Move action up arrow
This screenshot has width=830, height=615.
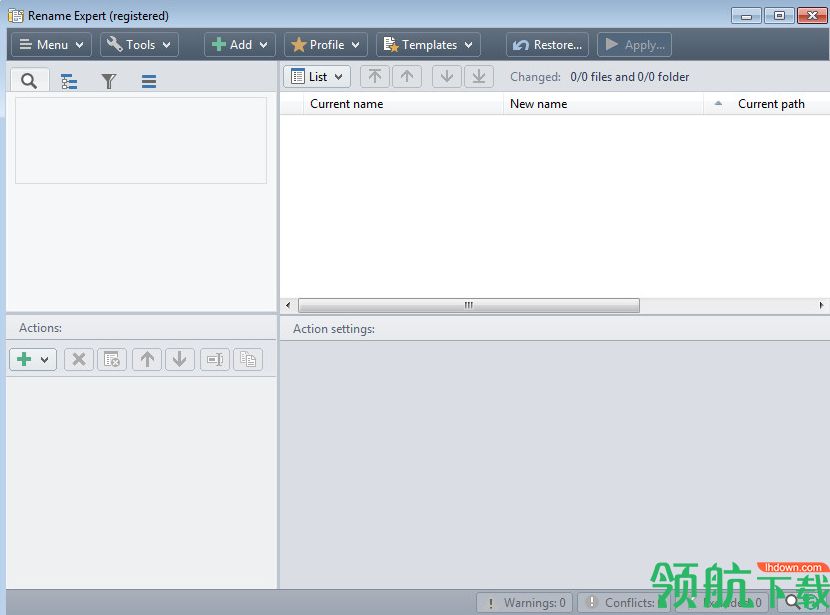click(147, 360)
